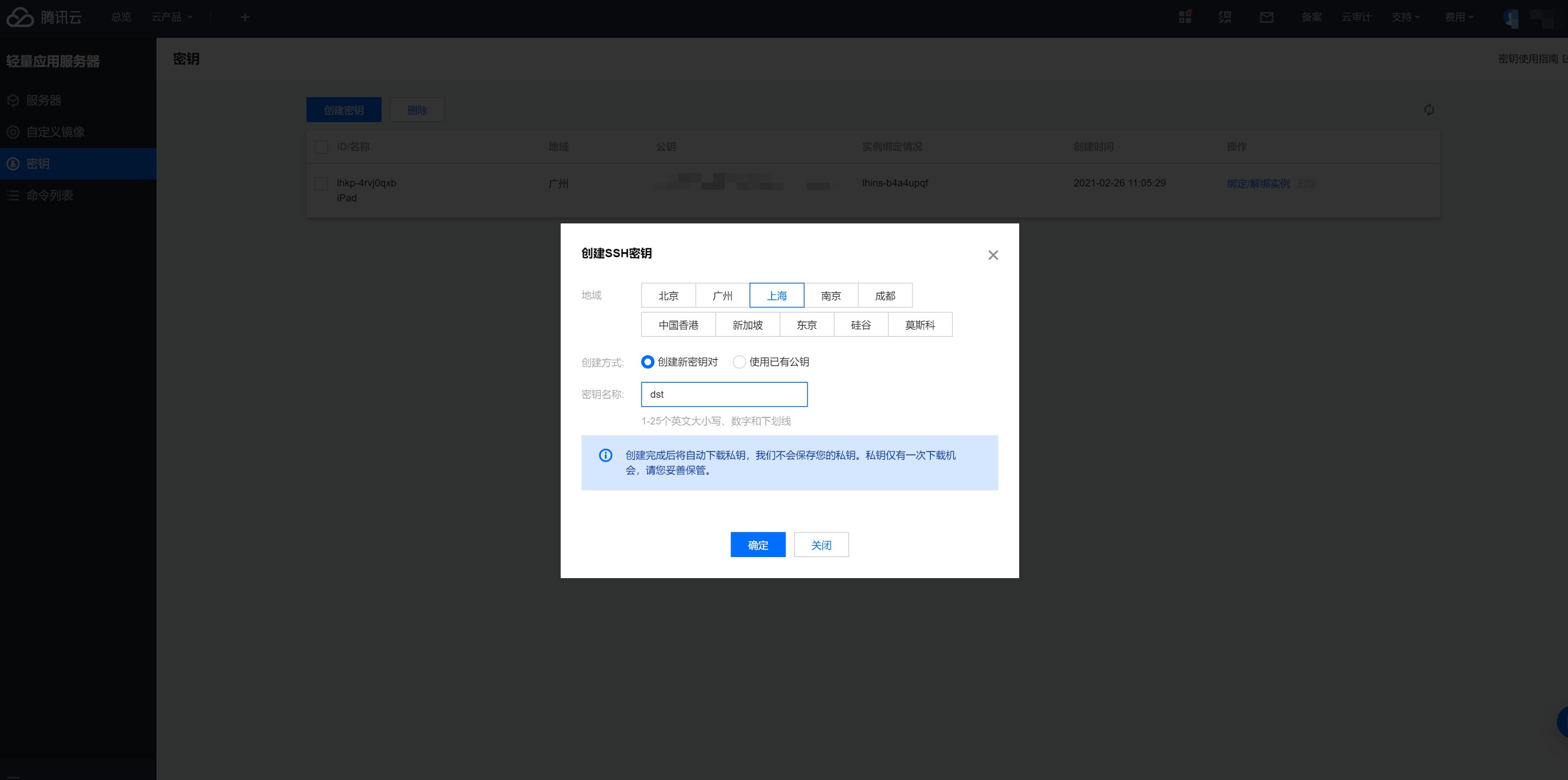Viewport: 1568px width, 780px height.
Task: Tick the checkbox for key lhkp-4rvj0qxb
Action: coord(321,183)
